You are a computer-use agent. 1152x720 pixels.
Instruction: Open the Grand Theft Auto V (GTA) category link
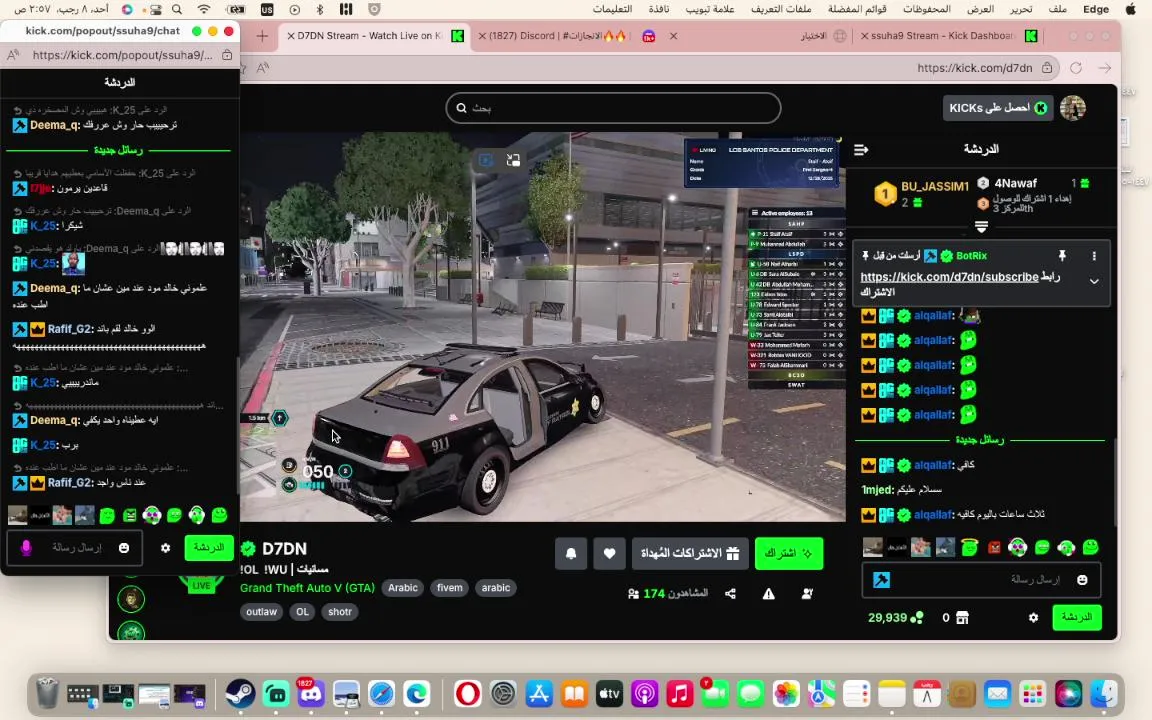click(307, 588)
